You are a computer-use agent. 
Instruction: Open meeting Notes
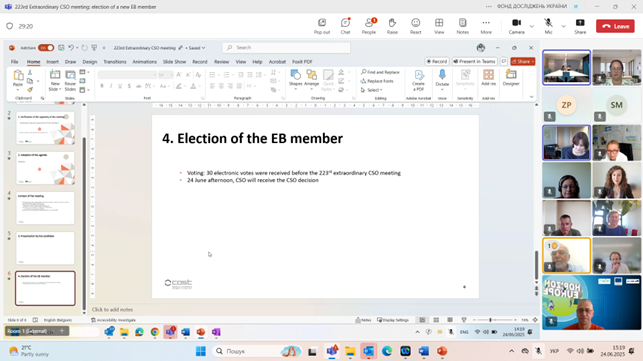463,26
